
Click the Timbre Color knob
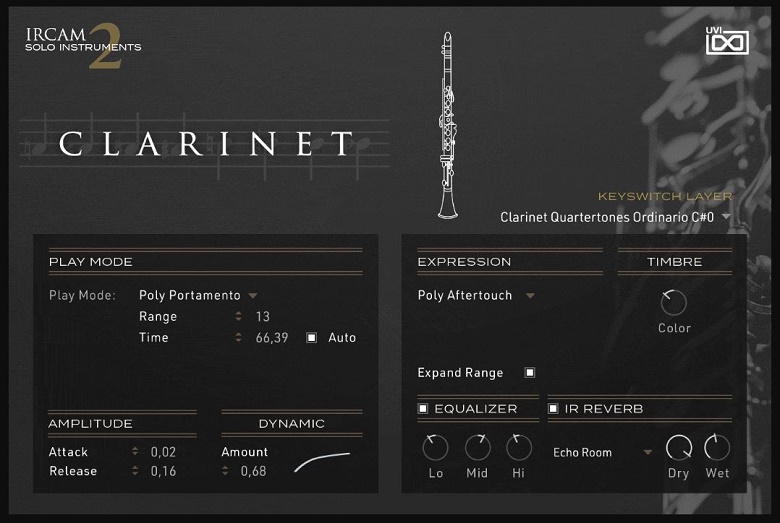[x=674, y=303]
